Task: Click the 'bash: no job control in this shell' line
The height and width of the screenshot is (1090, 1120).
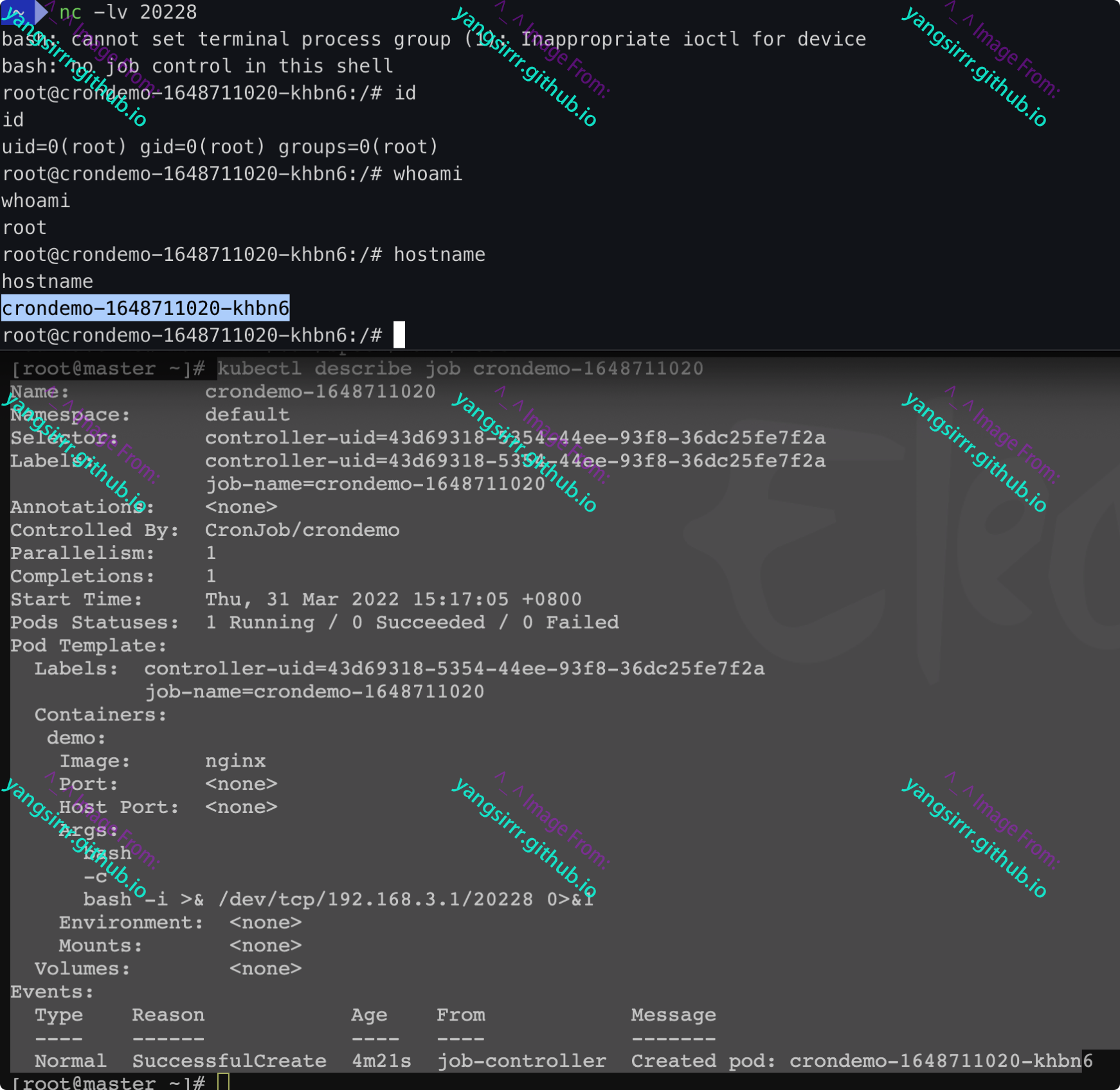Action: pyautogui.click(x=197, y=66)
